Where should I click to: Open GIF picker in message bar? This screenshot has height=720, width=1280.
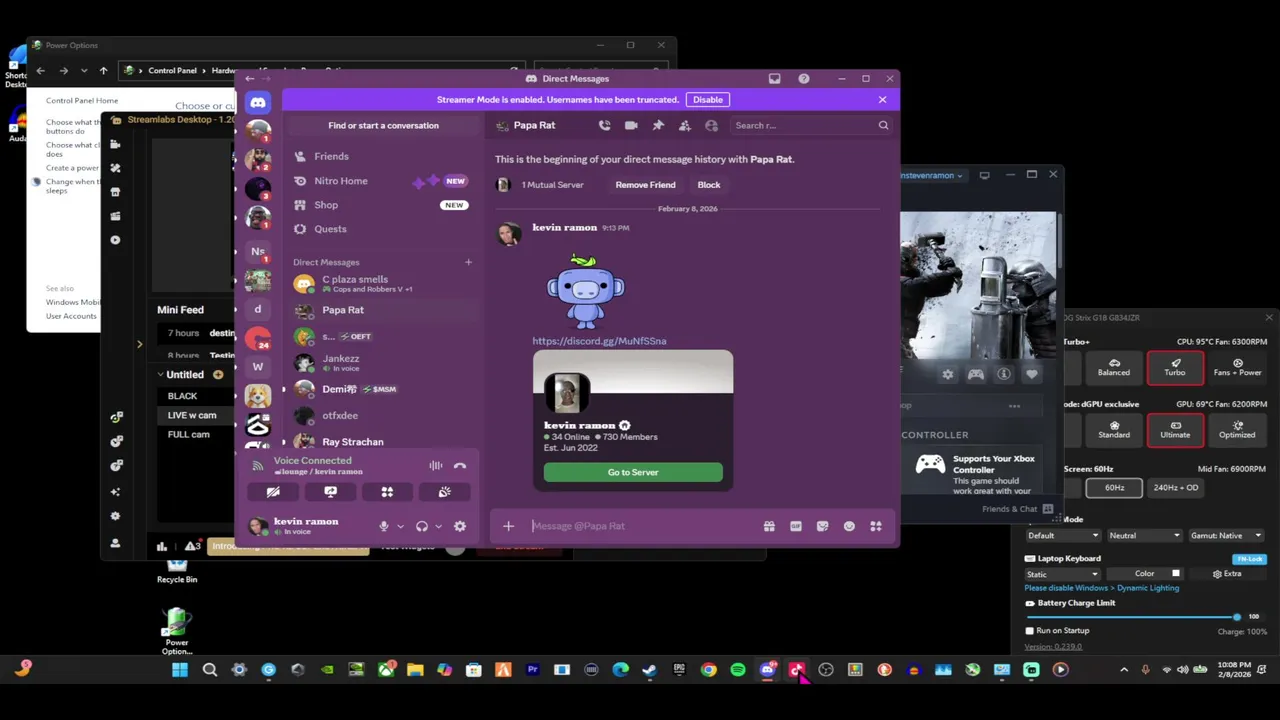pyautogui.click(x=796, y=526)
